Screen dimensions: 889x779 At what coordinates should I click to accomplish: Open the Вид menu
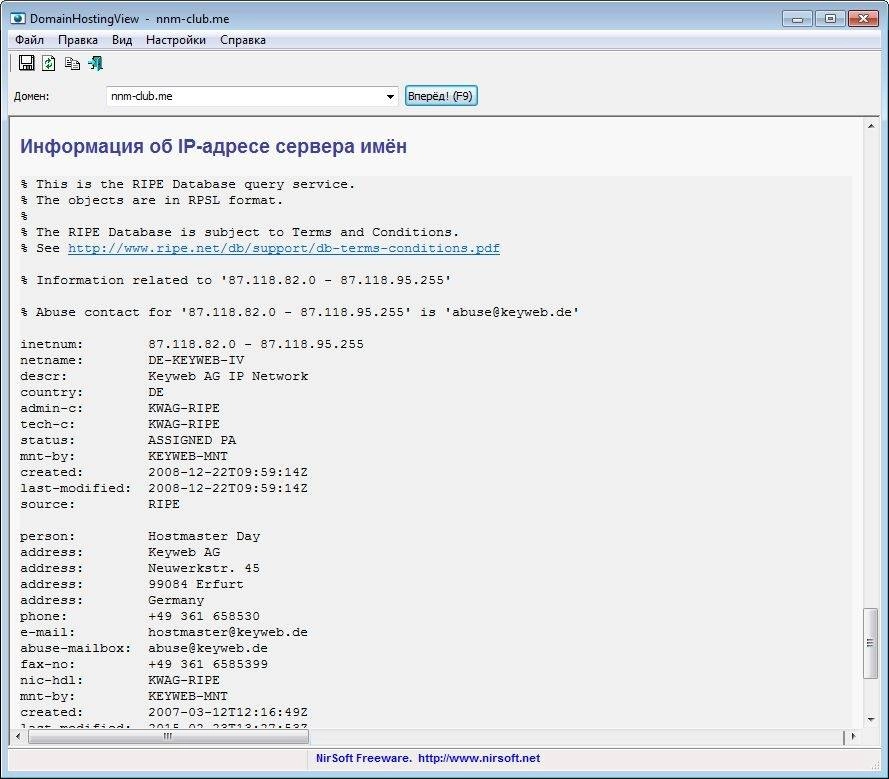click(122, 40)
